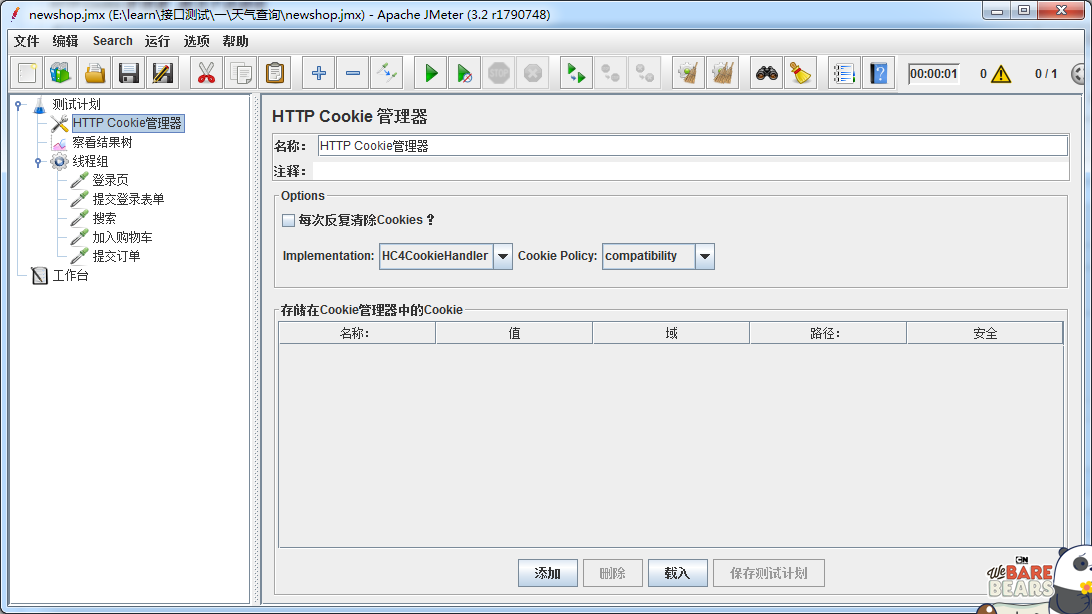Click the Save As pencil icon
Screen dimensions: 1092x614
coord(163,73)
